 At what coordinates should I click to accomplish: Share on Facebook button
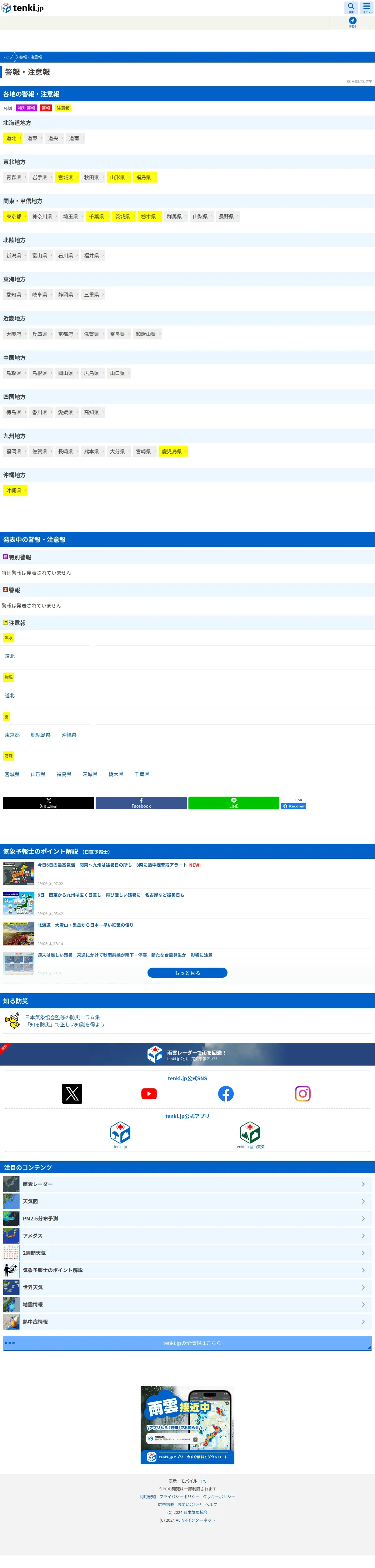[x=141, y=803]
